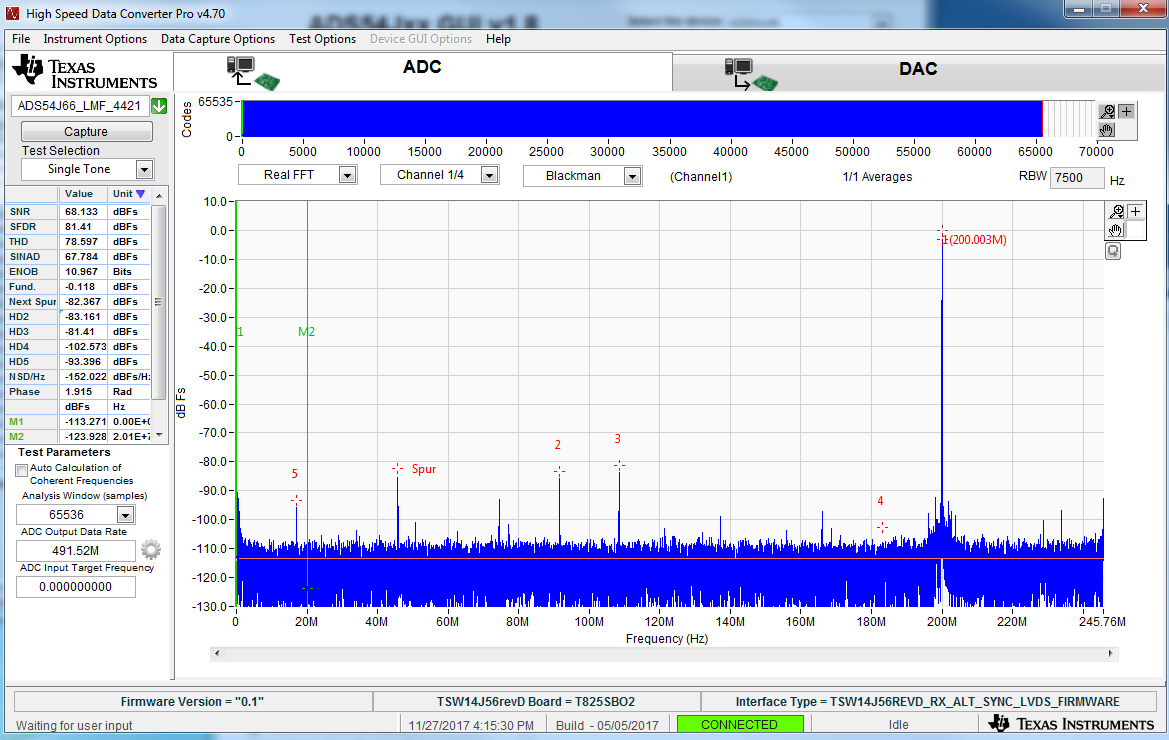Click the Spur marker on the FFT plot
The image size is (1169, 740).
pyautogui.click(x=397, y=469)
